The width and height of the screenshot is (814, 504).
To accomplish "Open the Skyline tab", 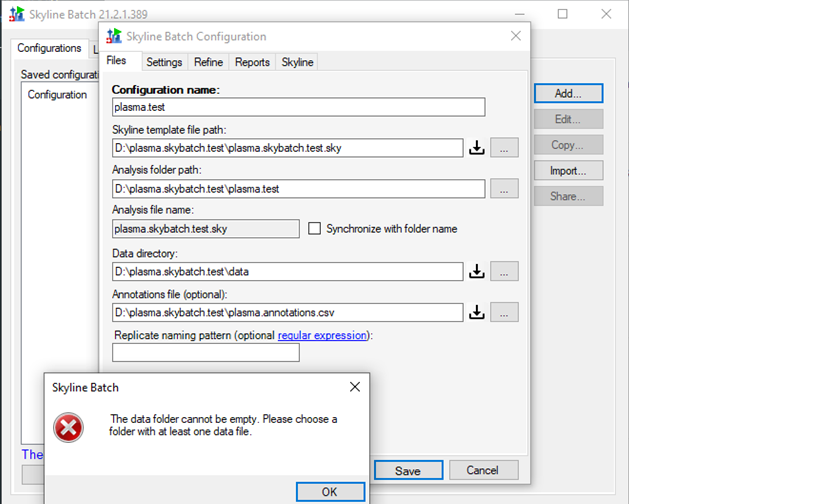I will pyautogui.click(x=297, y=62).
